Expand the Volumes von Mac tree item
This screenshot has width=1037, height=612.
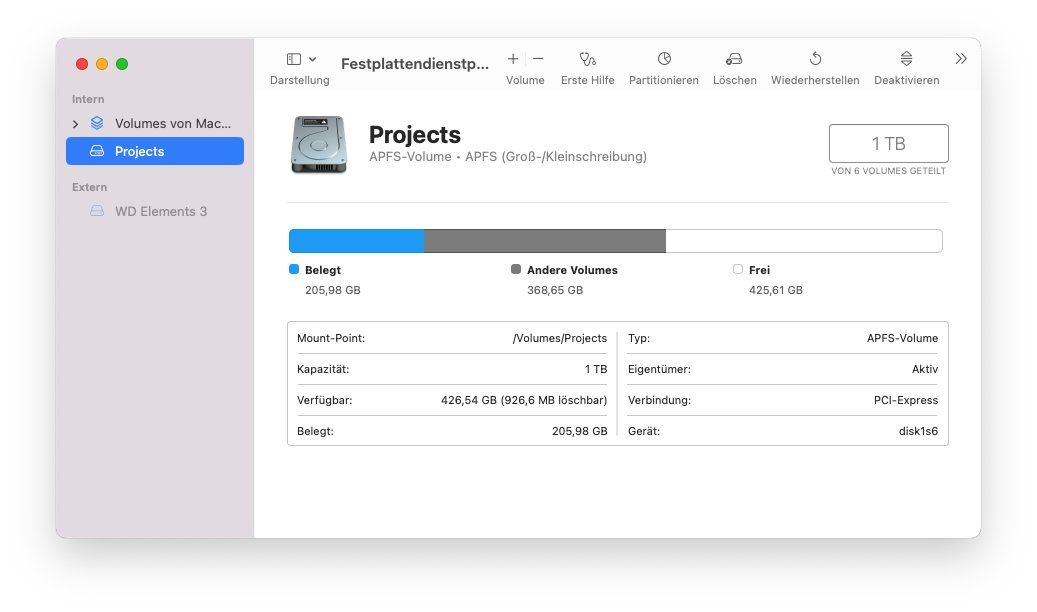point(75,124)
